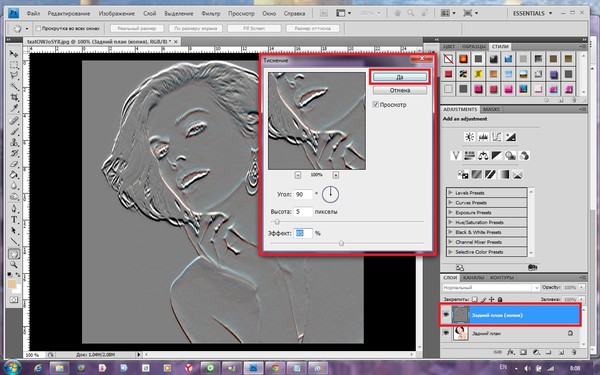Screen dimensions: 600x375
Task: Switch to the MASKS tab
Action: pos(491,109)
